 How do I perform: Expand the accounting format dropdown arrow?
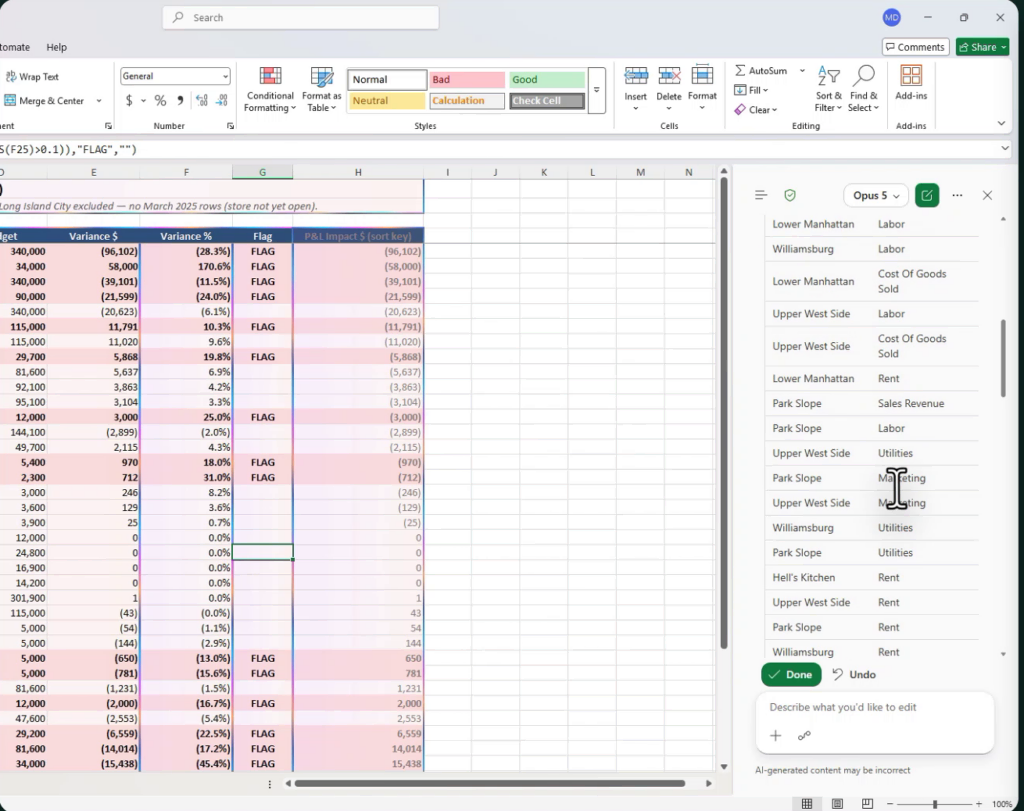point(143,101)
